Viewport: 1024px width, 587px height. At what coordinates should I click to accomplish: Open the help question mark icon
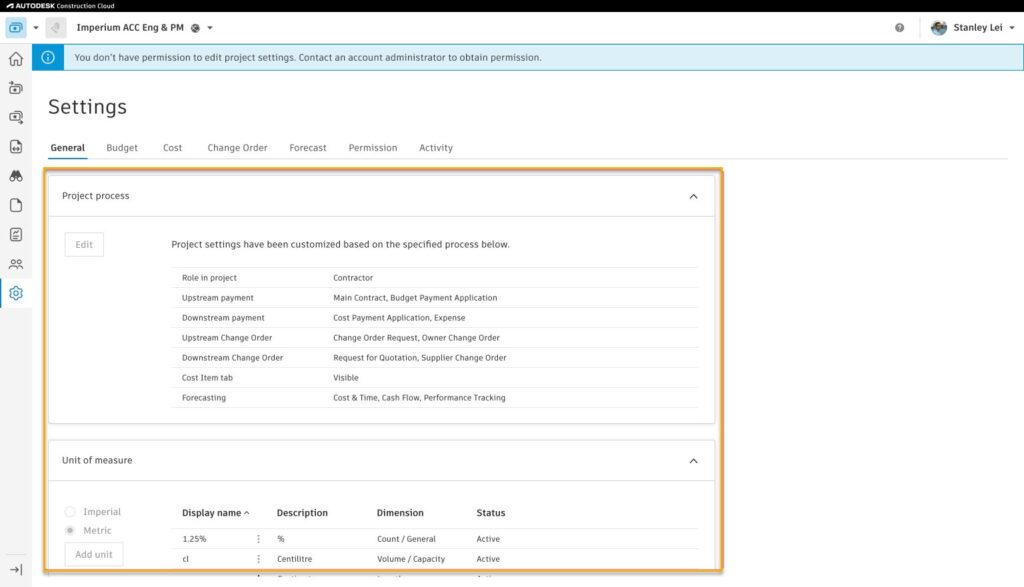pos(899,27)
